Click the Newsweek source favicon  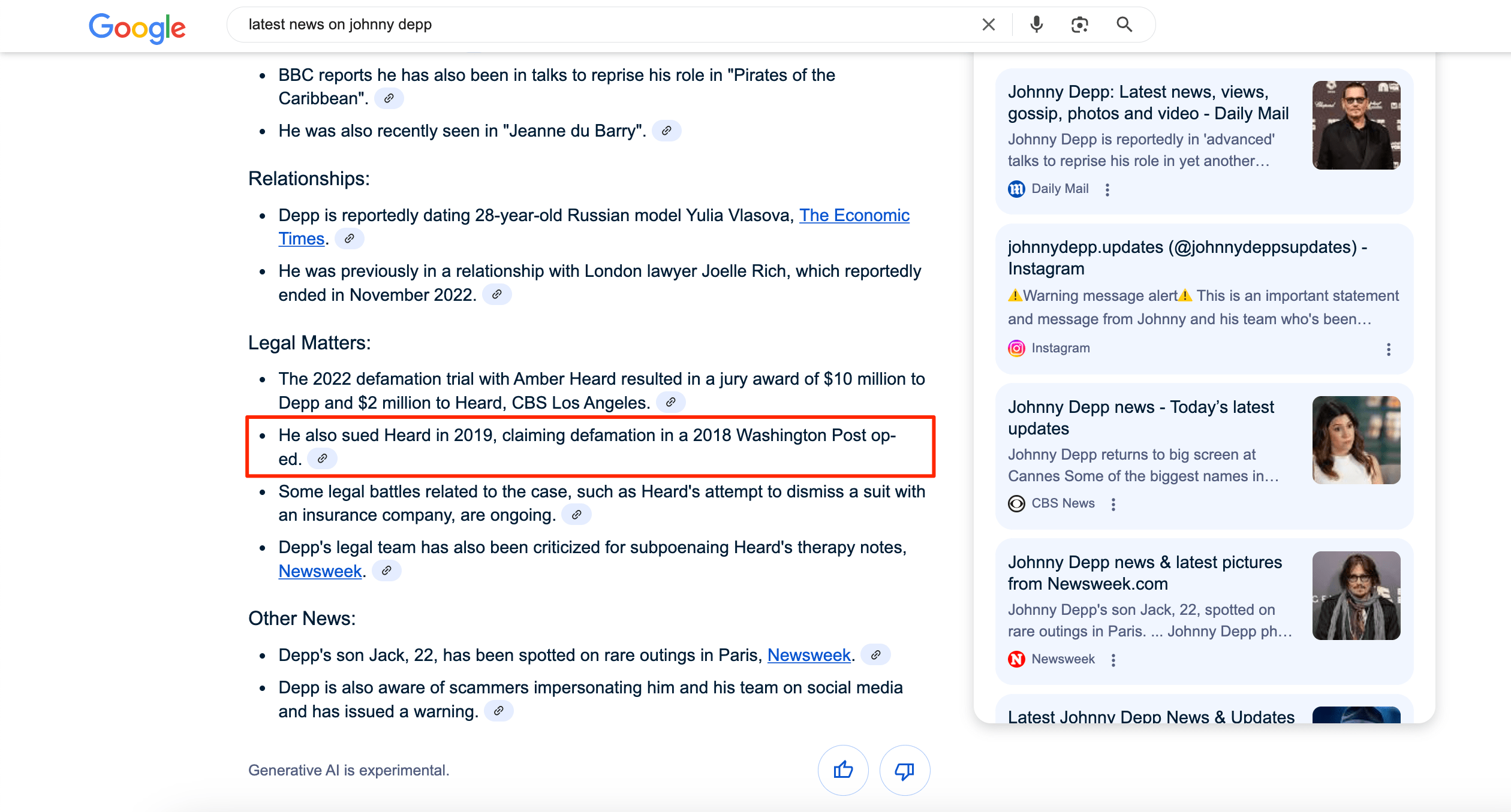coord(1016,659)
